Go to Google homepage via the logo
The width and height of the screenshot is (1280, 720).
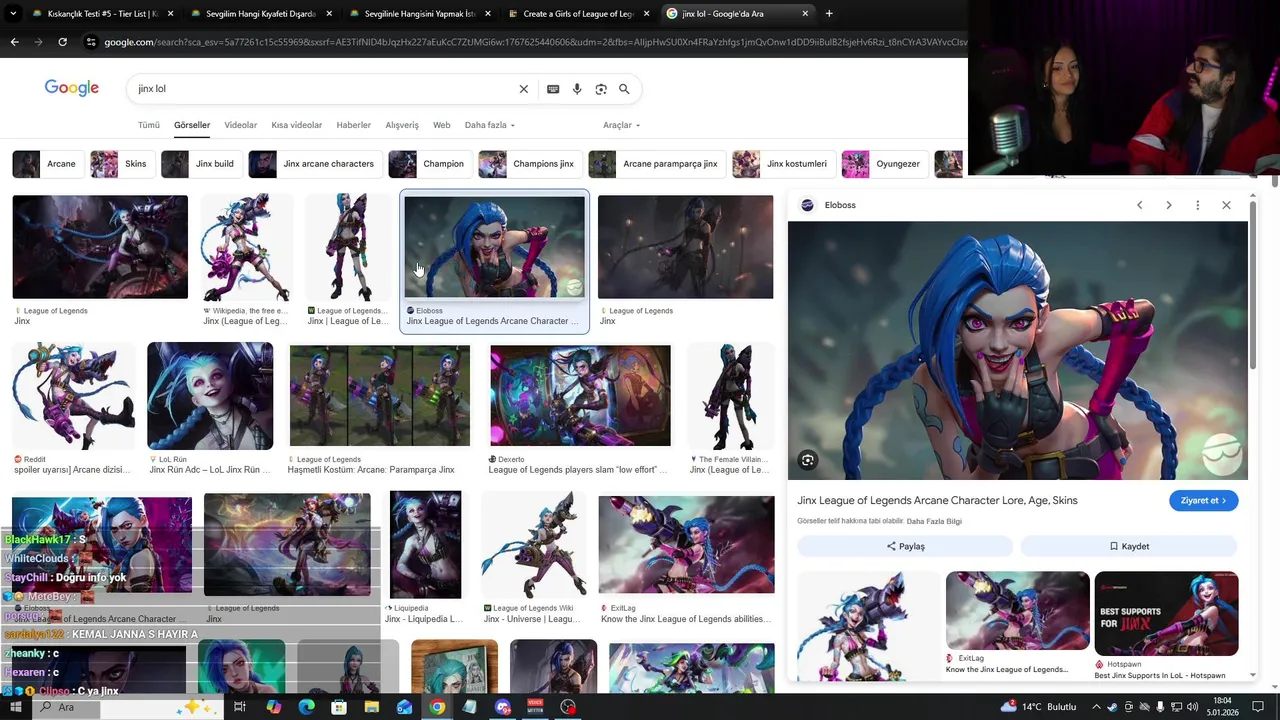pyautogui.click(x=72, y=88)
